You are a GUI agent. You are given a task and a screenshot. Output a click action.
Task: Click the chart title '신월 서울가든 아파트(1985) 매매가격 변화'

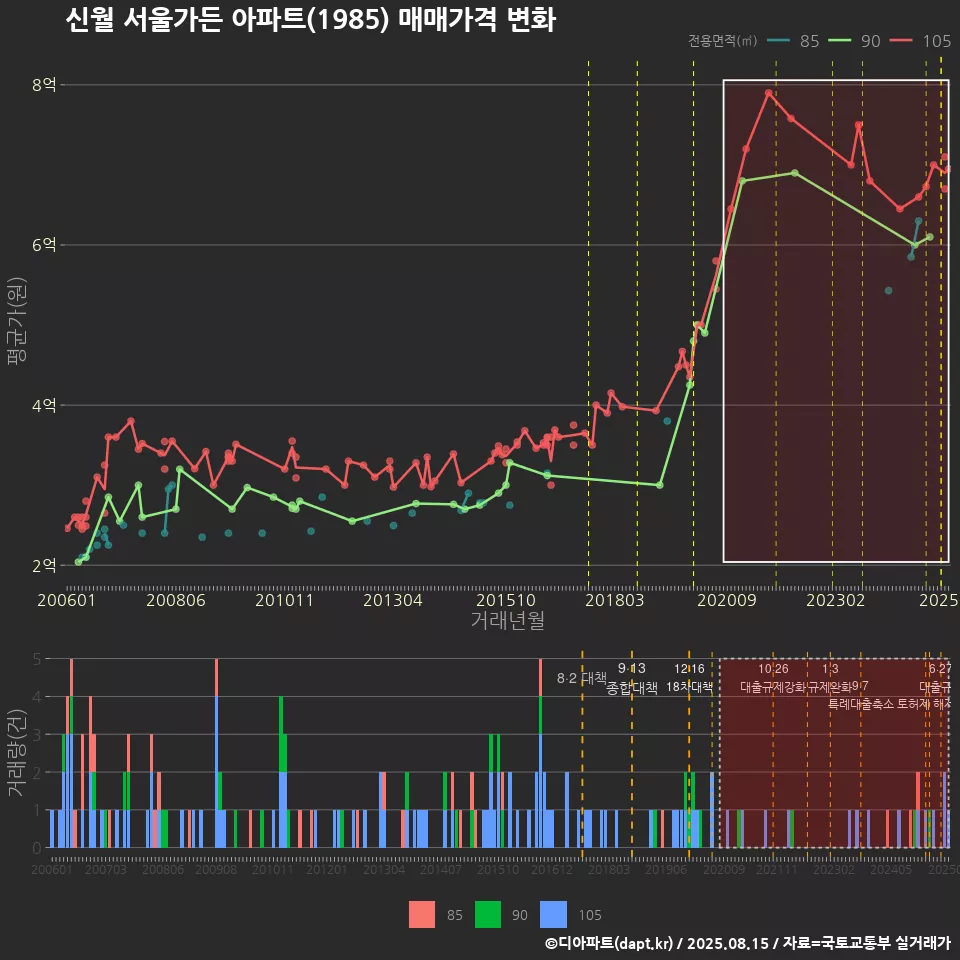310,20
